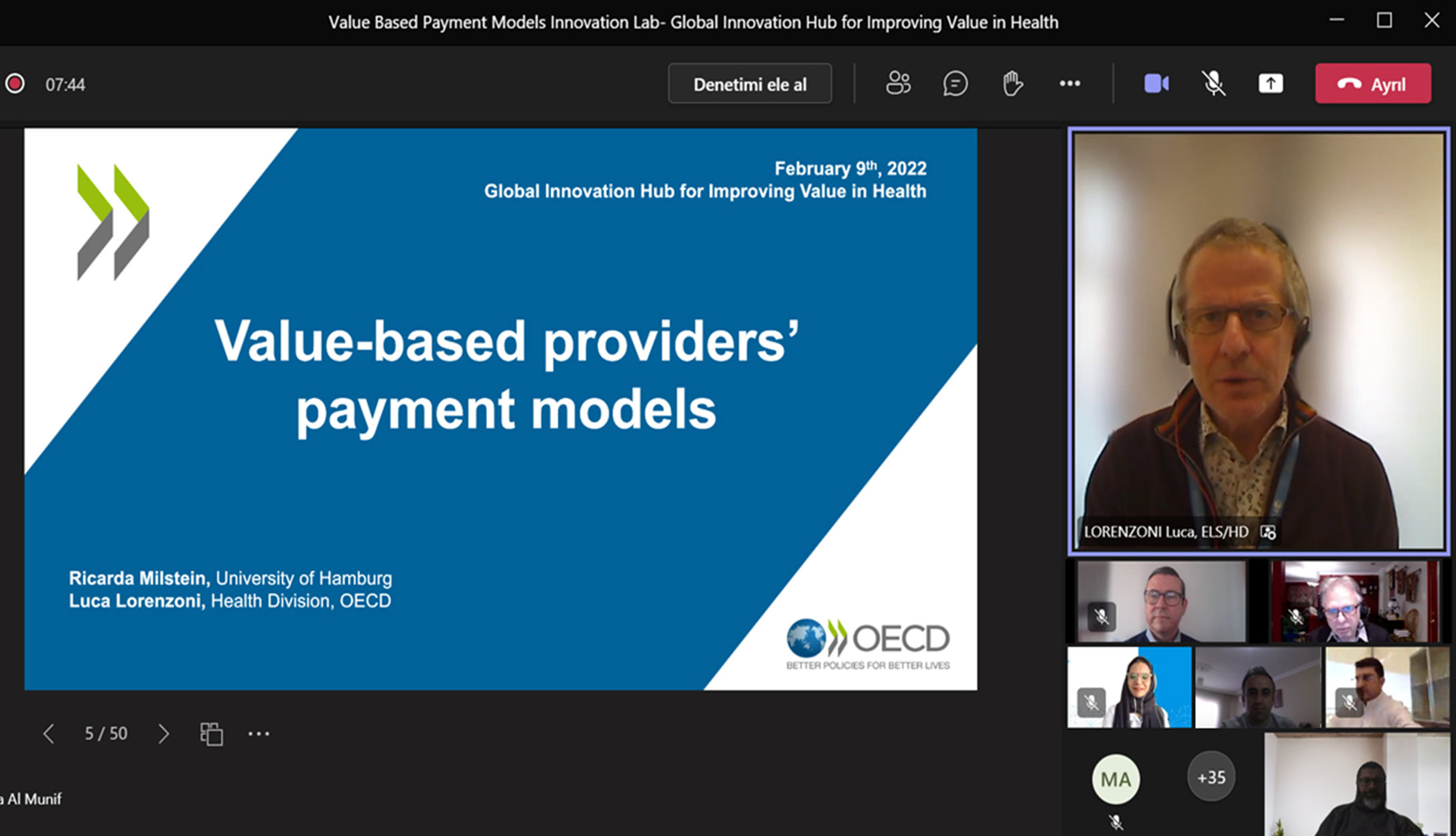1456x836 pixels.
Task: Click the red recording indicator
Action: [x=15, y=84]
